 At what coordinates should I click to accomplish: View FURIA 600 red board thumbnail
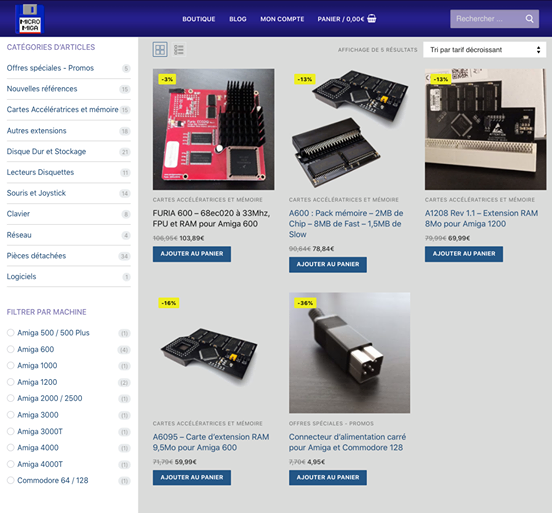pyautogui.click(x=214, y=129)
